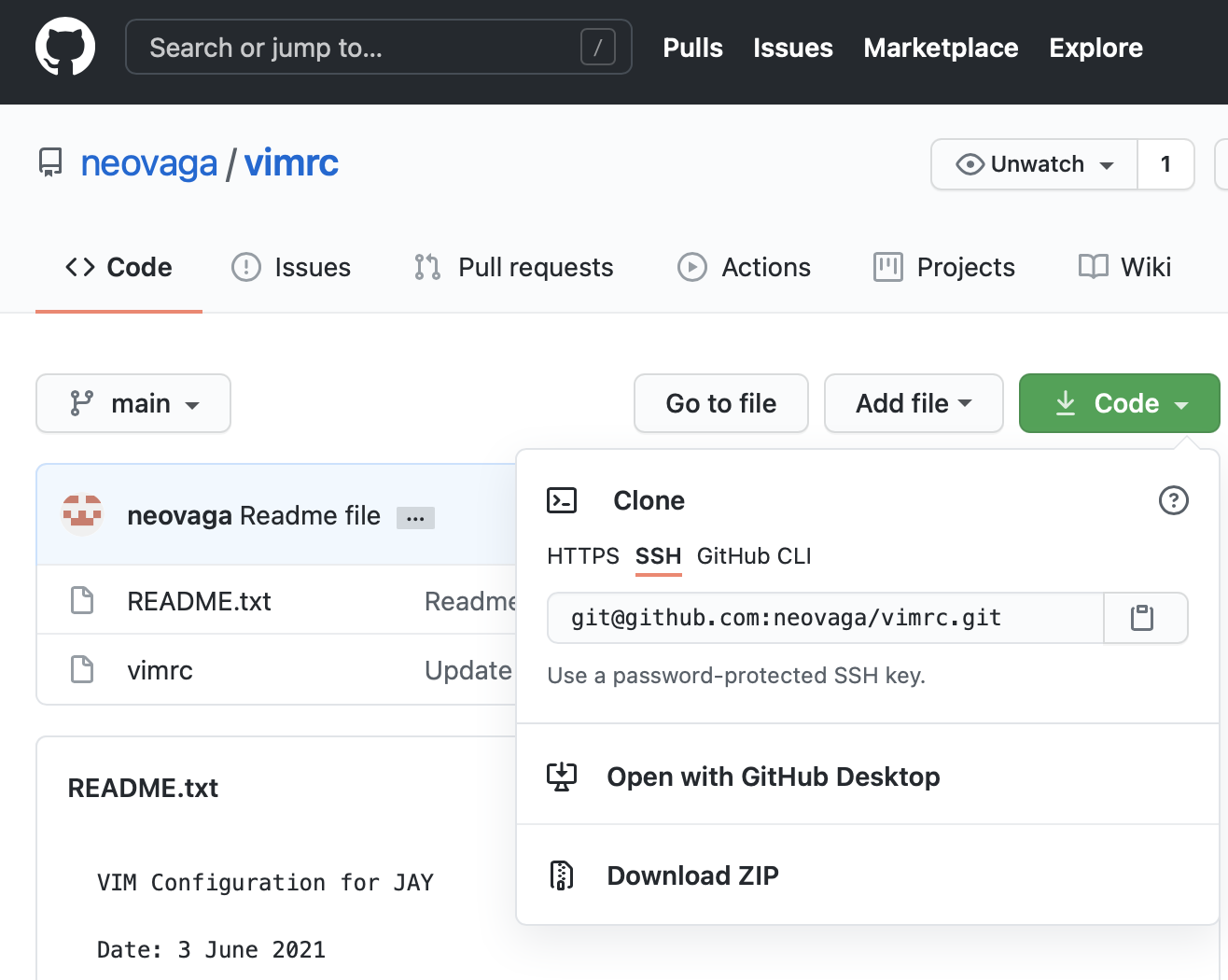
Task: Select GitHub CLI clone option
Action: click(x=754, y=556)
